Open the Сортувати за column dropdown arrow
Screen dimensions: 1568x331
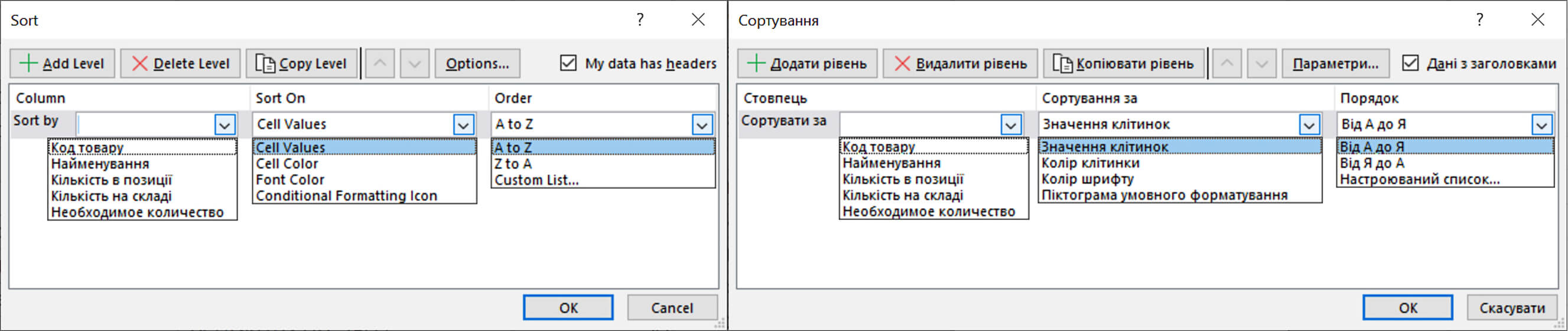(x=1011, y=125)
